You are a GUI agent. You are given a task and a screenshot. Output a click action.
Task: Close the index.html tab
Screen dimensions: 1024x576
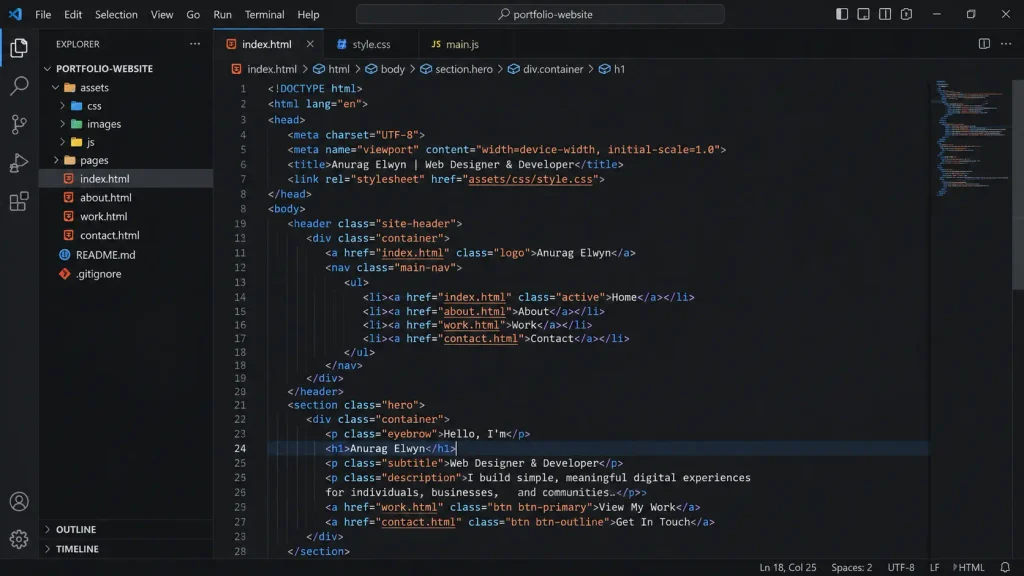pyautogui.click(x=310, y=44)
